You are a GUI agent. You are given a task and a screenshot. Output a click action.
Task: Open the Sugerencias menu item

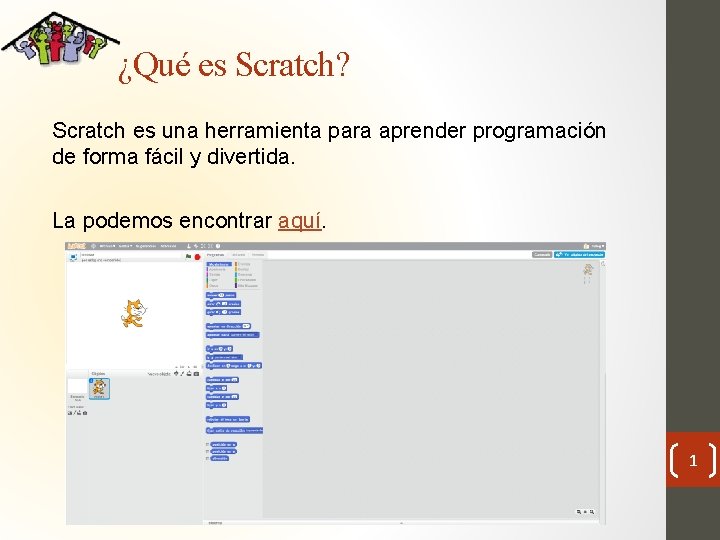146,246
